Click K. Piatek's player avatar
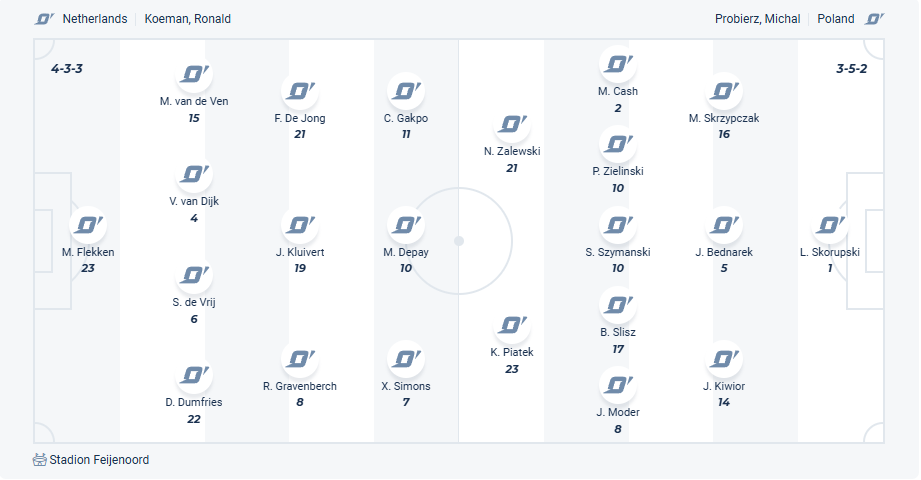This screenshot has width=921, height=480. (512, 325)
